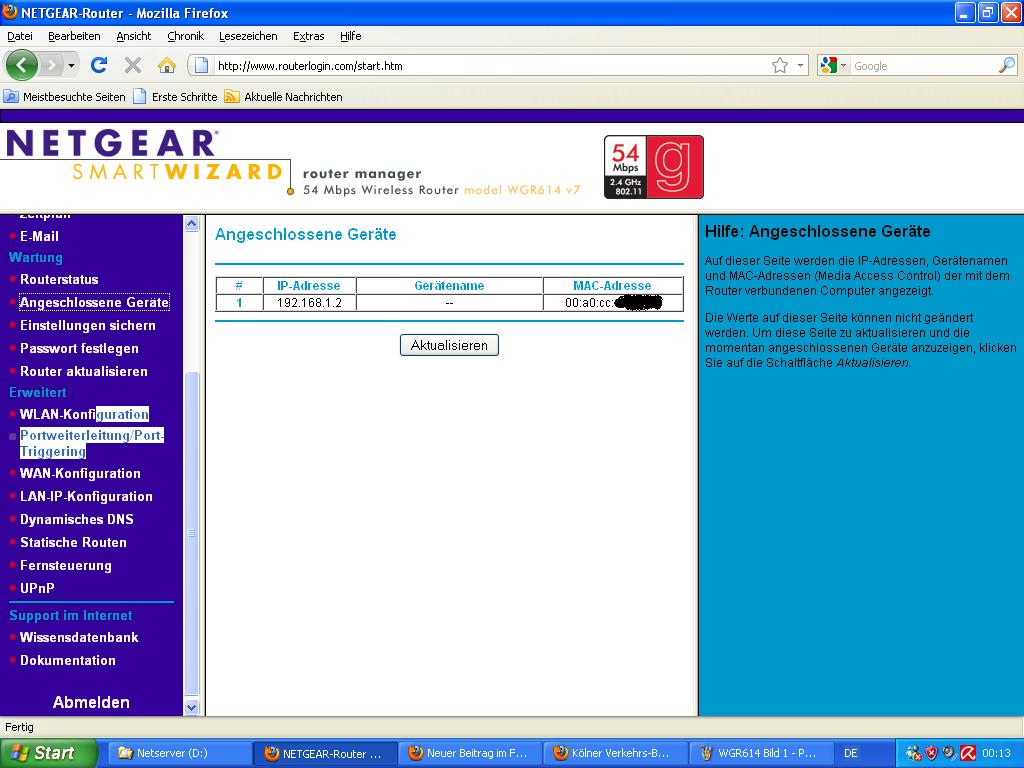Switch to Netserver (D:) taskbar window

coord(179,753)
